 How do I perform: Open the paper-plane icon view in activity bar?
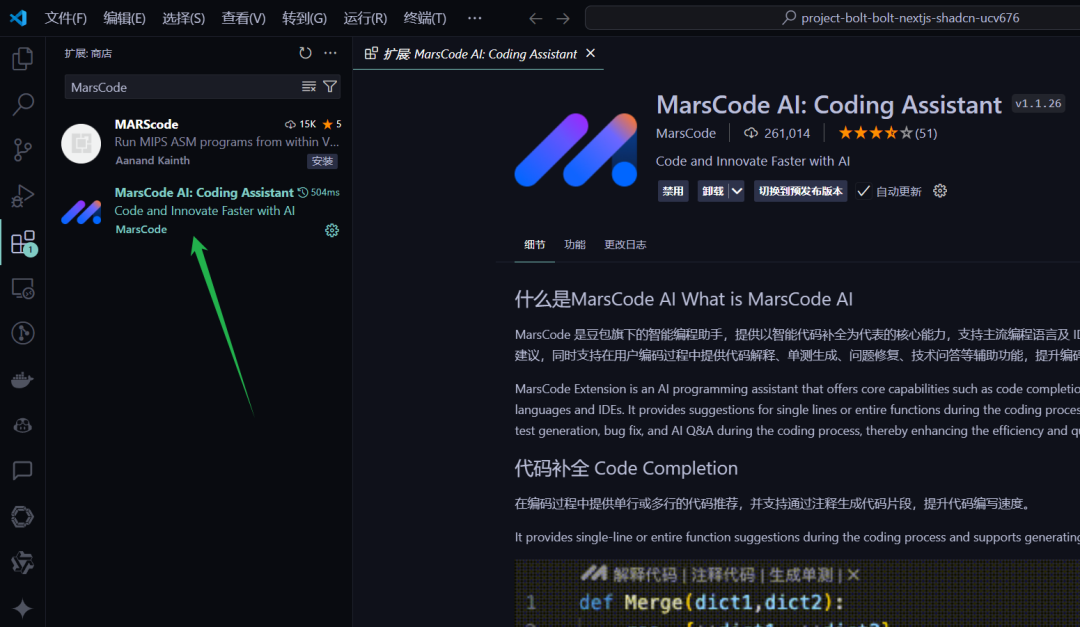(23, 563)
